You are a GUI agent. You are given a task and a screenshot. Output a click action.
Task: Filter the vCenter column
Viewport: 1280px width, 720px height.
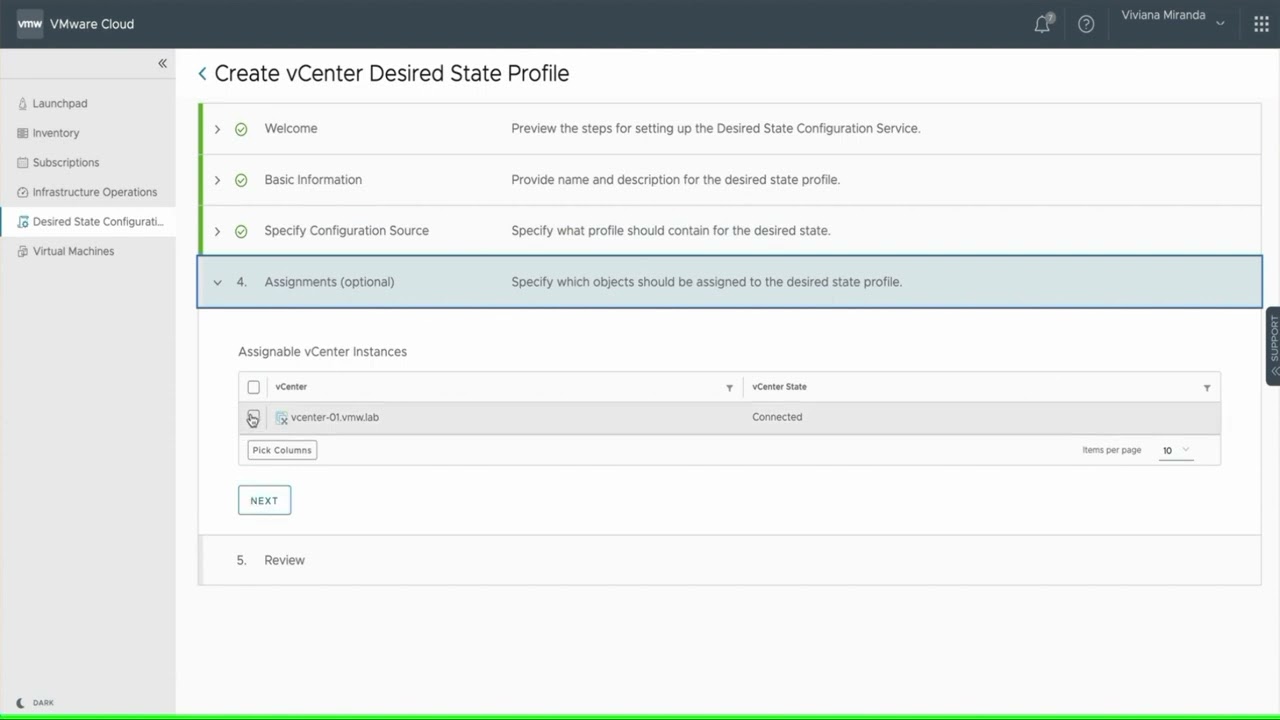click(x=729, y=387)
